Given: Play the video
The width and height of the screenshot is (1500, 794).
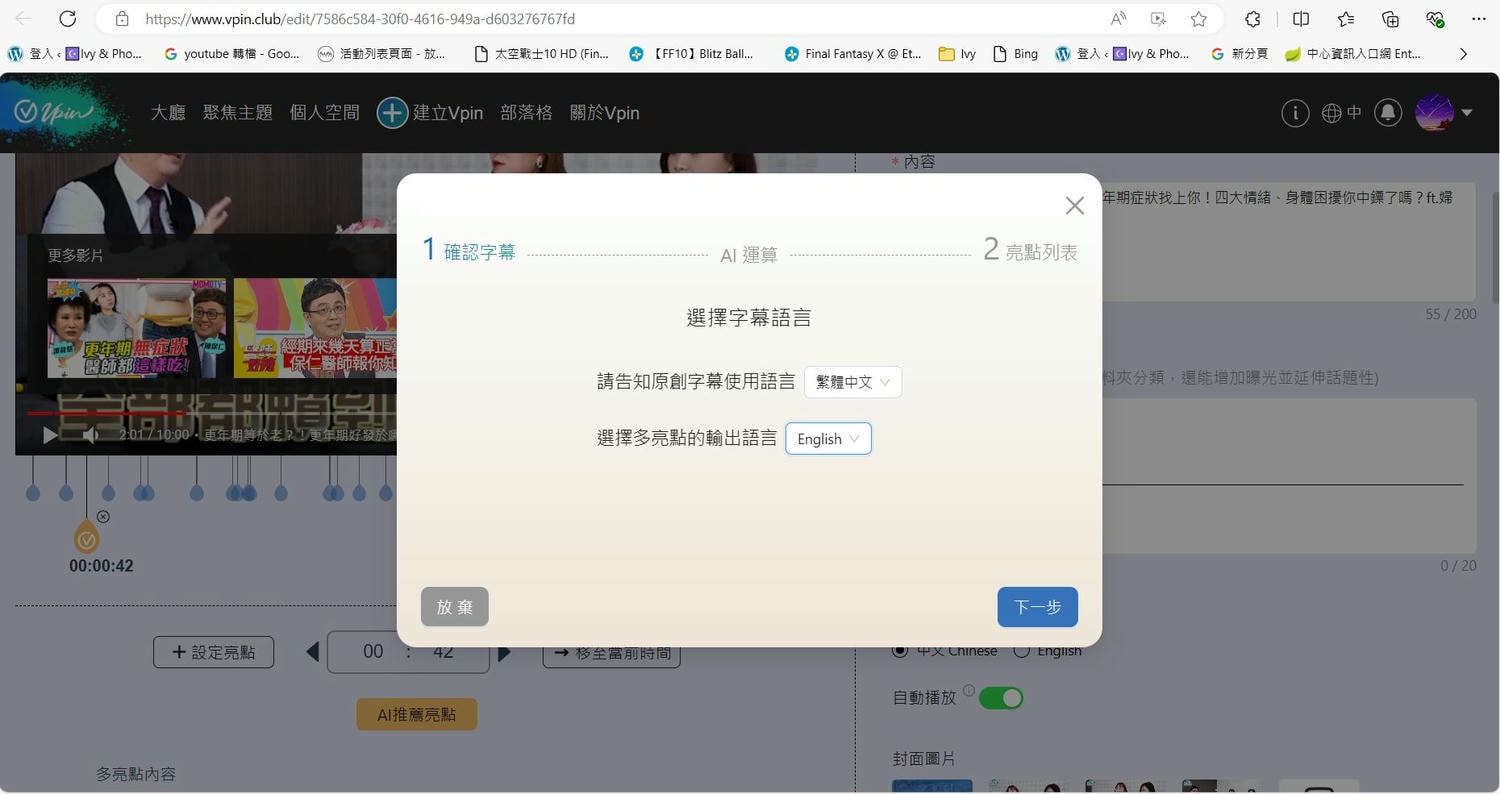Looking at the screenshot, I should [50, 435].
